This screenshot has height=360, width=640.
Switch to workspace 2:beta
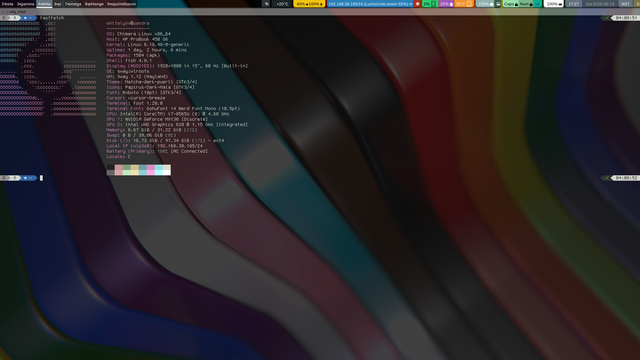point(7,4)
